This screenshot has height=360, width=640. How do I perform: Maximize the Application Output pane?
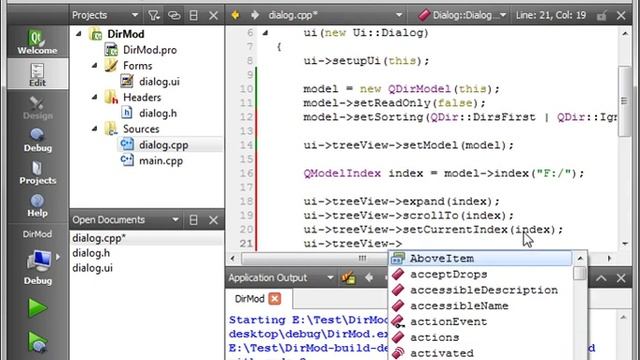coord(601,278)
